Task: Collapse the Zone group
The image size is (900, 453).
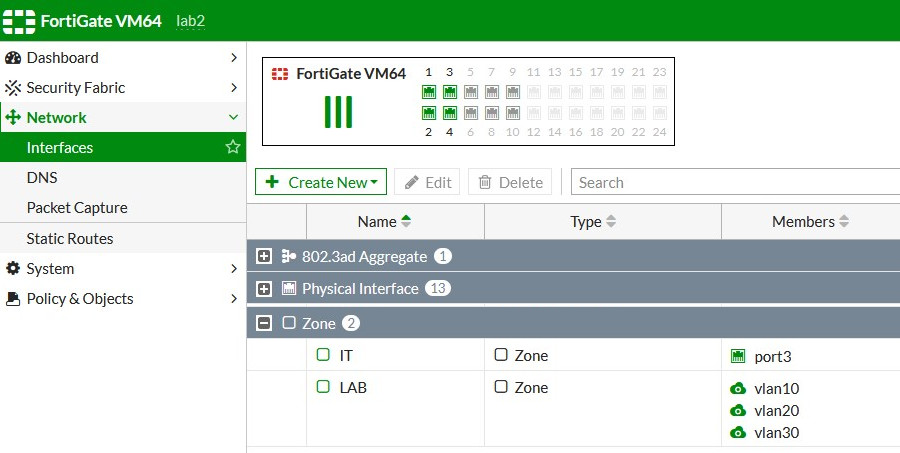Action: 263,323
